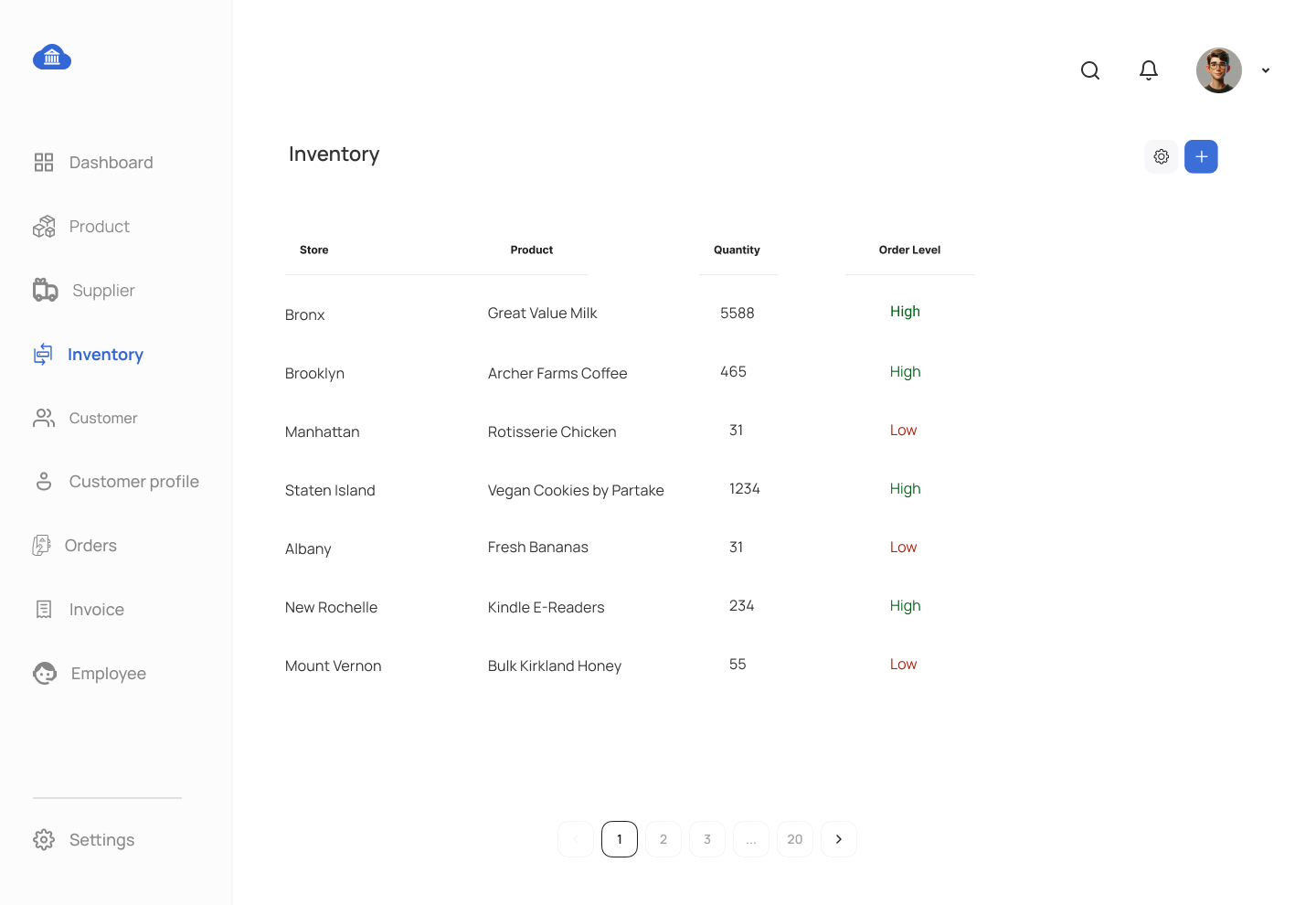
Task: Go to page 2 of inventory
Action: (x=663, y=839)
